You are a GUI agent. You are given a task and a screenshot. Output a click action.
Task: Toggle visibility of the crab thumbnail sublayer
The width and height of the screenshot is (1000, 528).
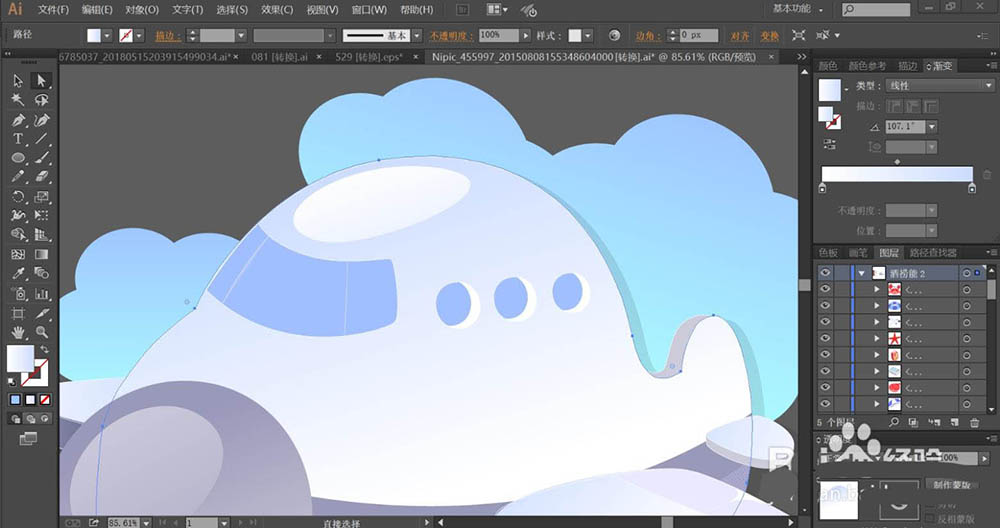[x=825, y=290]
